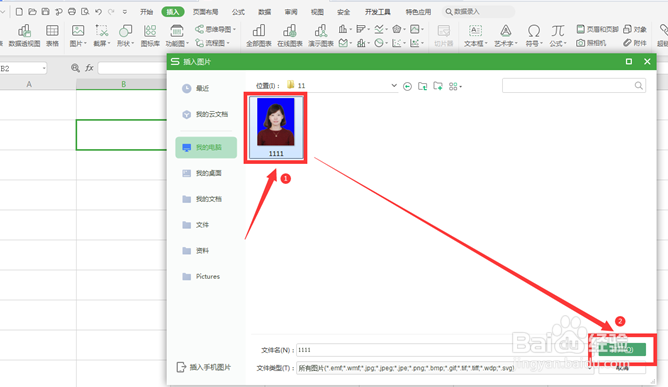Click 插入手机图片 insert phone picture
Image resolution: width=668 pixels, height=387 pixels.
(204, 367)
